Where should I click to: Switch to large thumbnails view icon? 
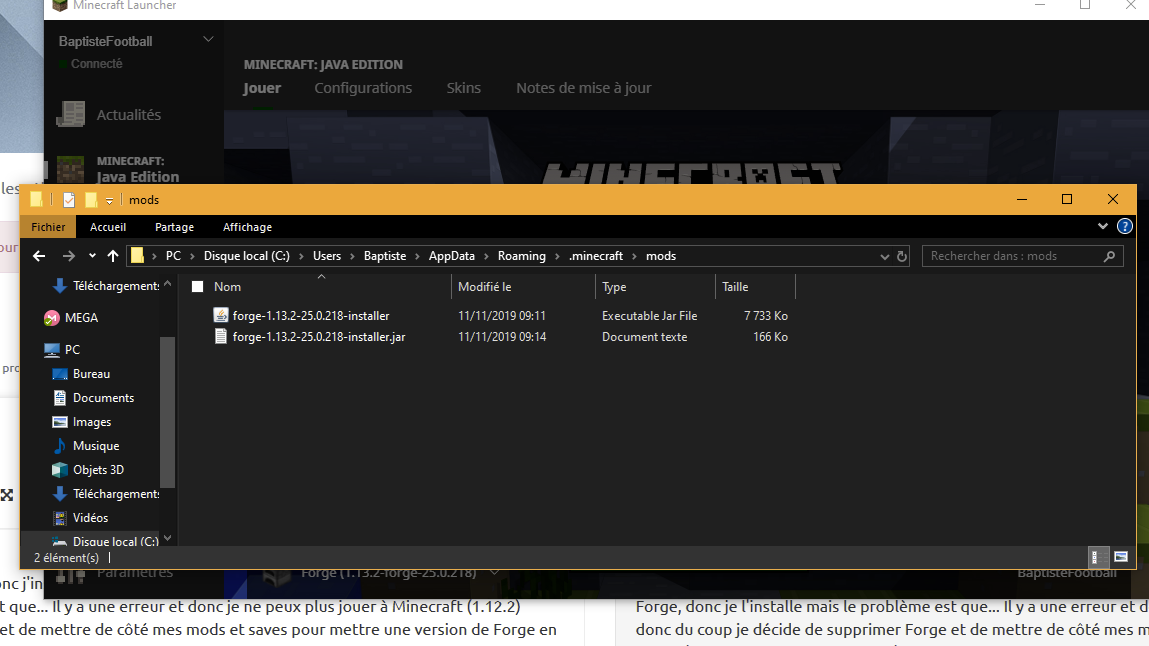click(1121, 557)
